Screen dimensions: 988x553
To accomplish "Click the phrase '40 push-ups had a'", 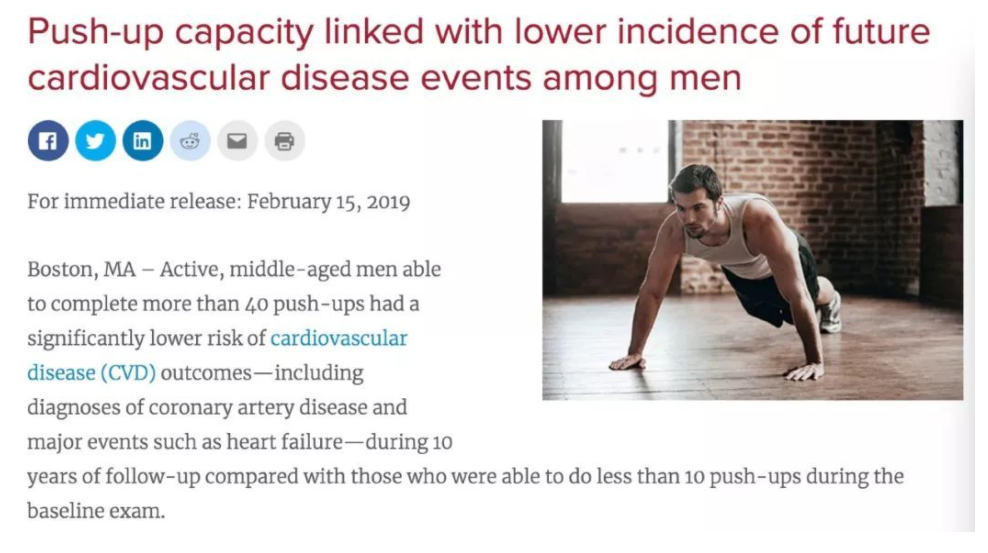I will coord(331,304).
